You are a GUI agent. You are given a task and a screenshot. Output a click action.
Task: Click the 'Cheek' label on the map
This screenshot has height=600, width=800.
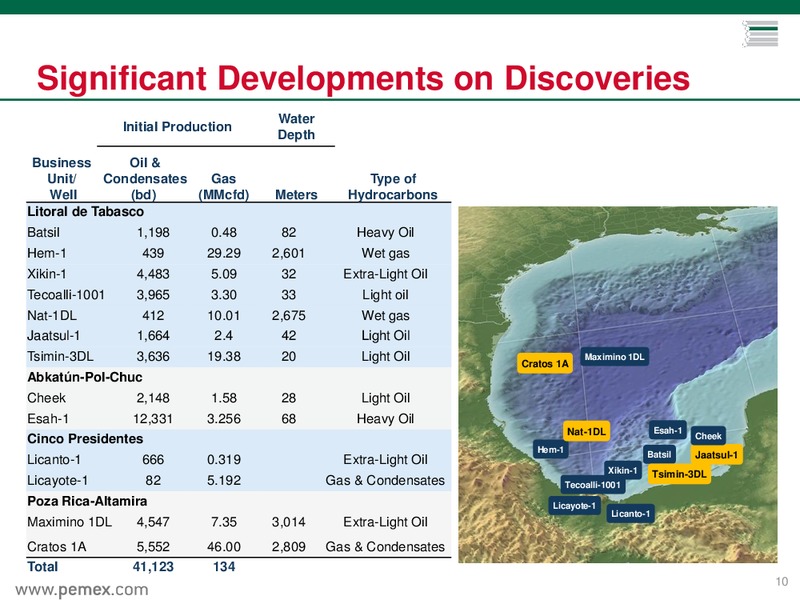pos(708,436)
